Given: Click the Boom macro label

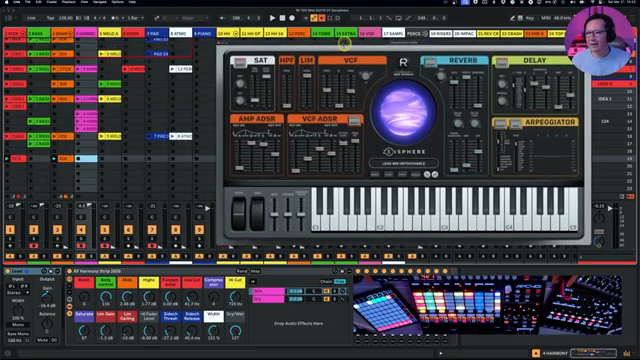Looking at the screenshot, I should click(84, 282).
